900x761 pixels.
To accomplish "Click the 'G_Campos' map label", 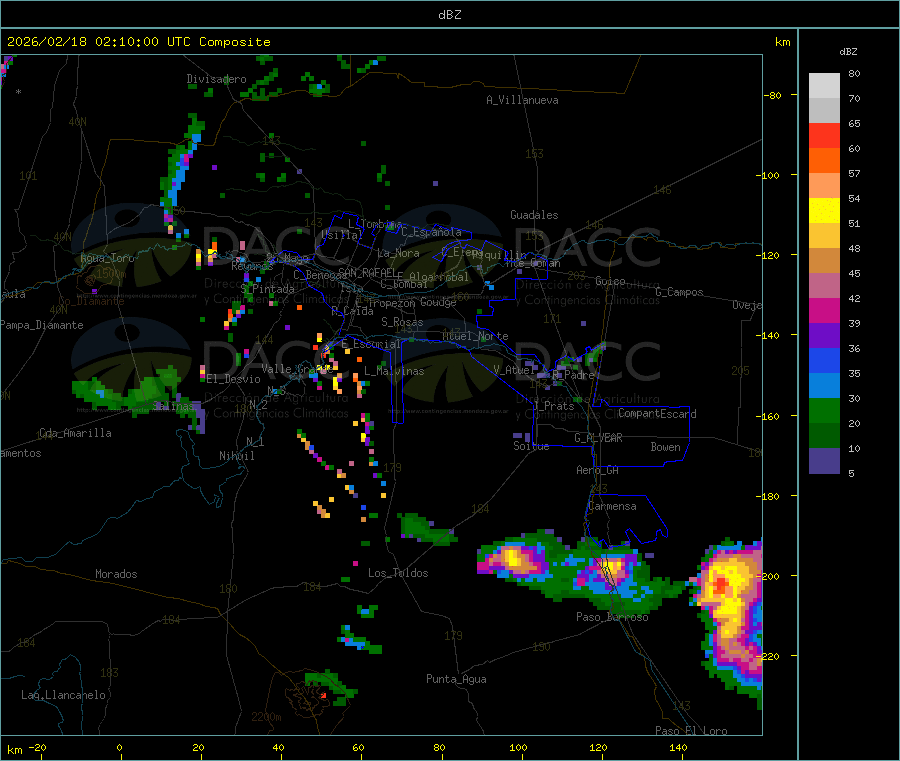I will pyautogui.click(x=679, y=292).
